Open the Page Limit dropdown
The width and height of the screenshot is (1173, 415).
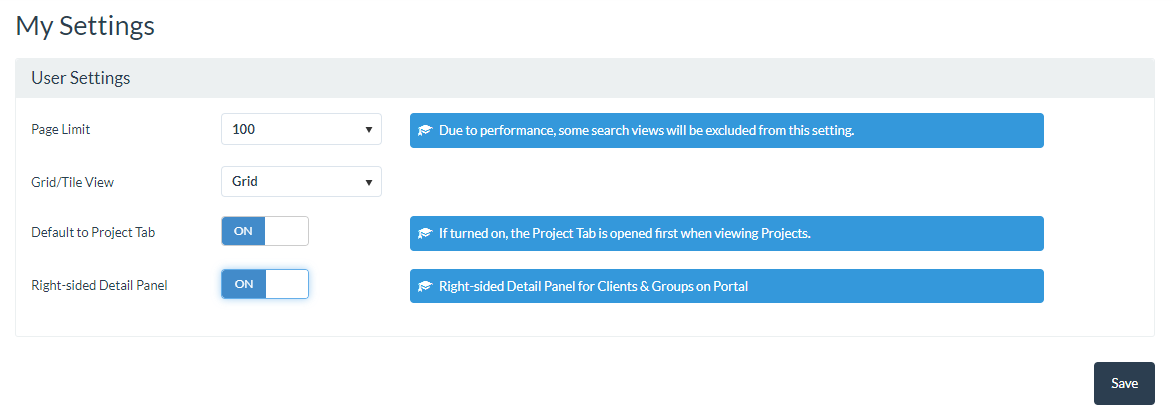tap(301, 129)
